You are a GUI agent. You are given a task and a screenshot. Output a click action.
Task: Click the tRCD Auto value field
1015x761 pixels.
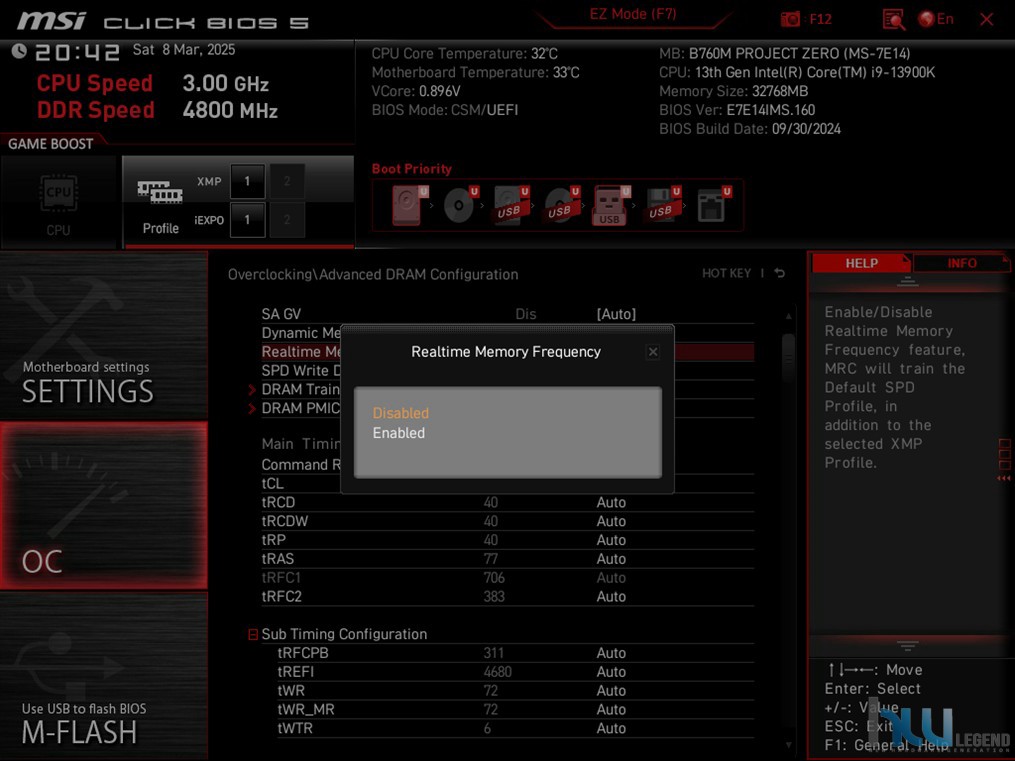(x=611, y=502)
